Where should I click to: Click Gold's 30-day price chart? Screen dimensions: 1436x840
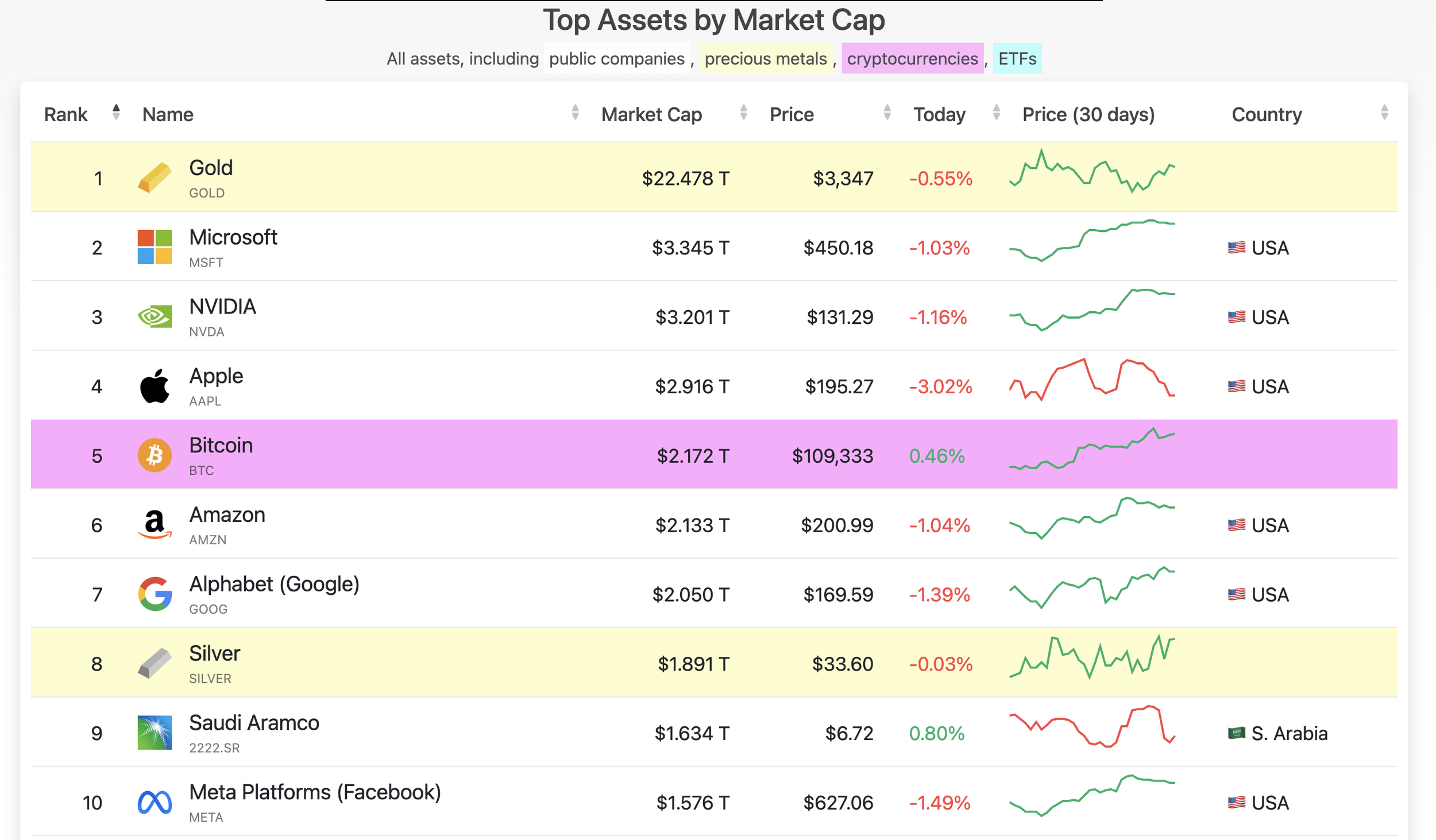coord(1092,171)
